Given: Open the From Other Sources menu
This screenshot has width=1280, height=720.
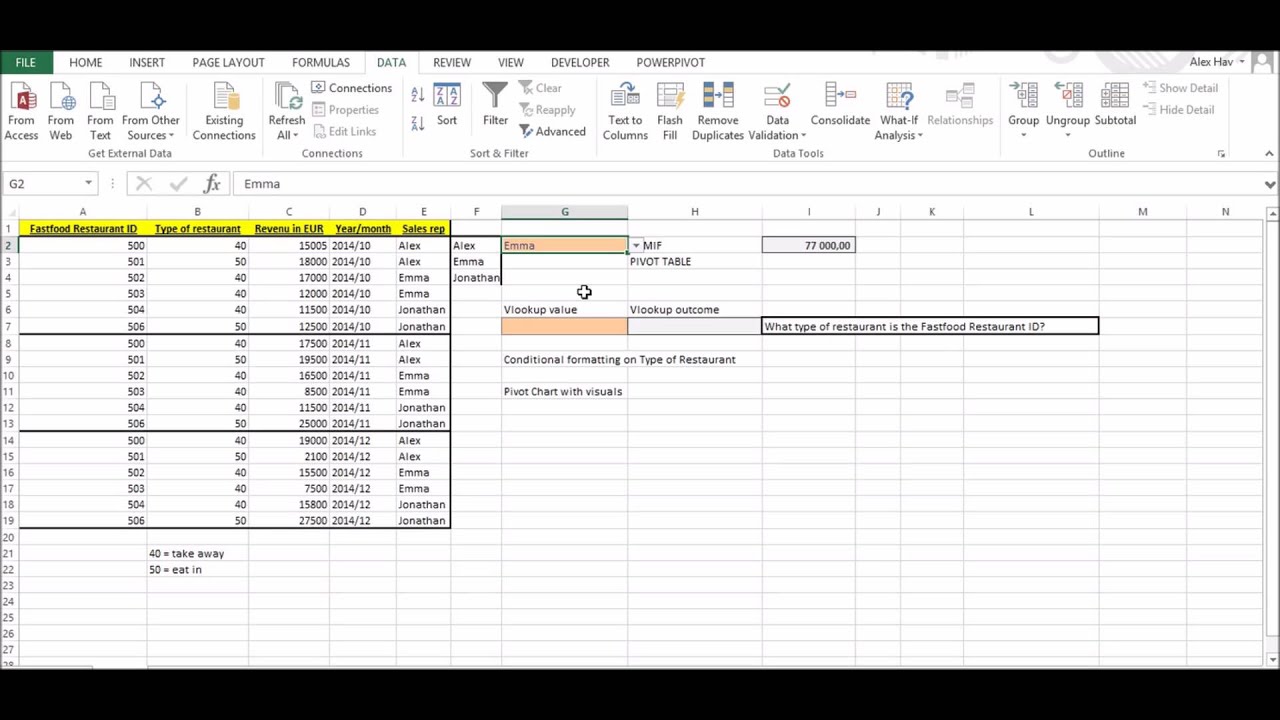Looking at the screenshot, I should pyautogui.click(x=151, y=112).
